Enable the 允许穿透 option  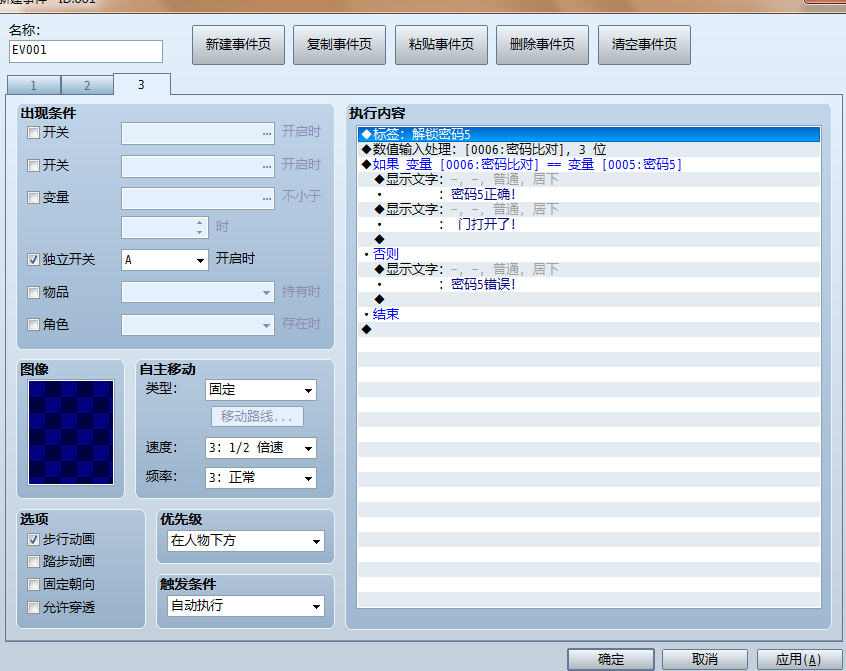33,608
